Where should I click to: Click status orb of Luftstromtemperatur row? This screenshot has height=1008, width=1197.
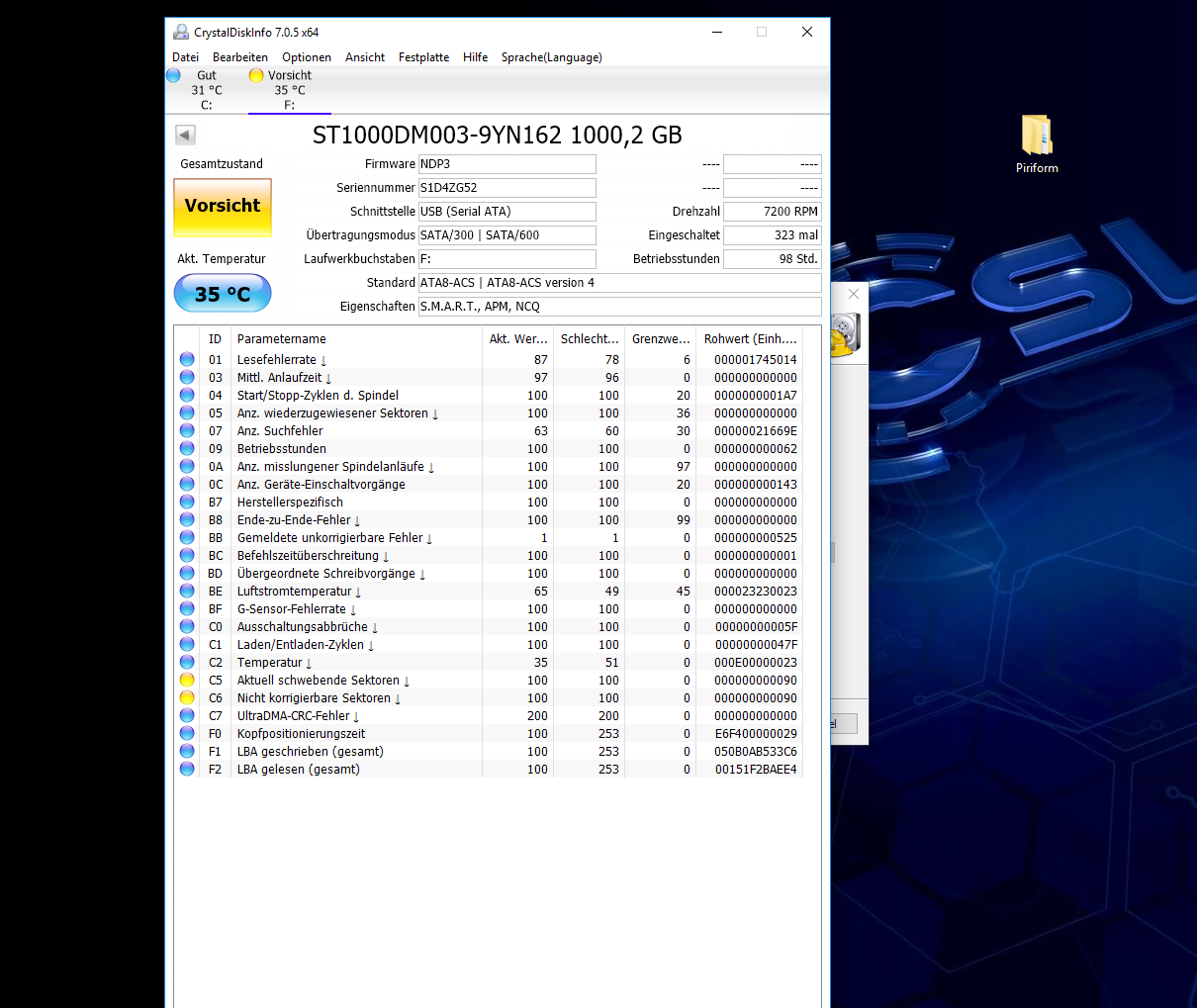click(x=187, y=591)
